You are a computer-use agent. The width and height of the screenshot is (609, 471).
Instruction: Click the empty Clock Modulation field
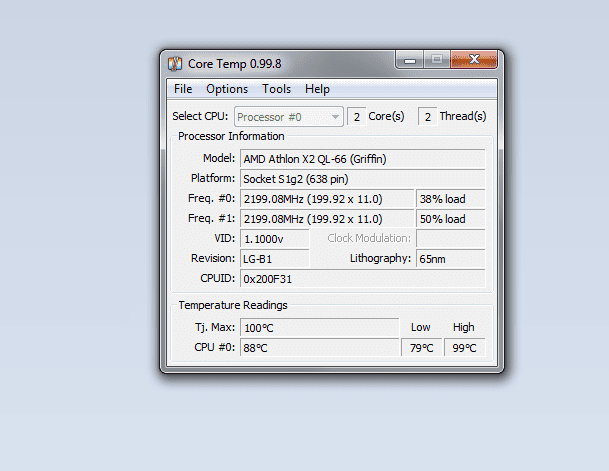pos(451,239)
